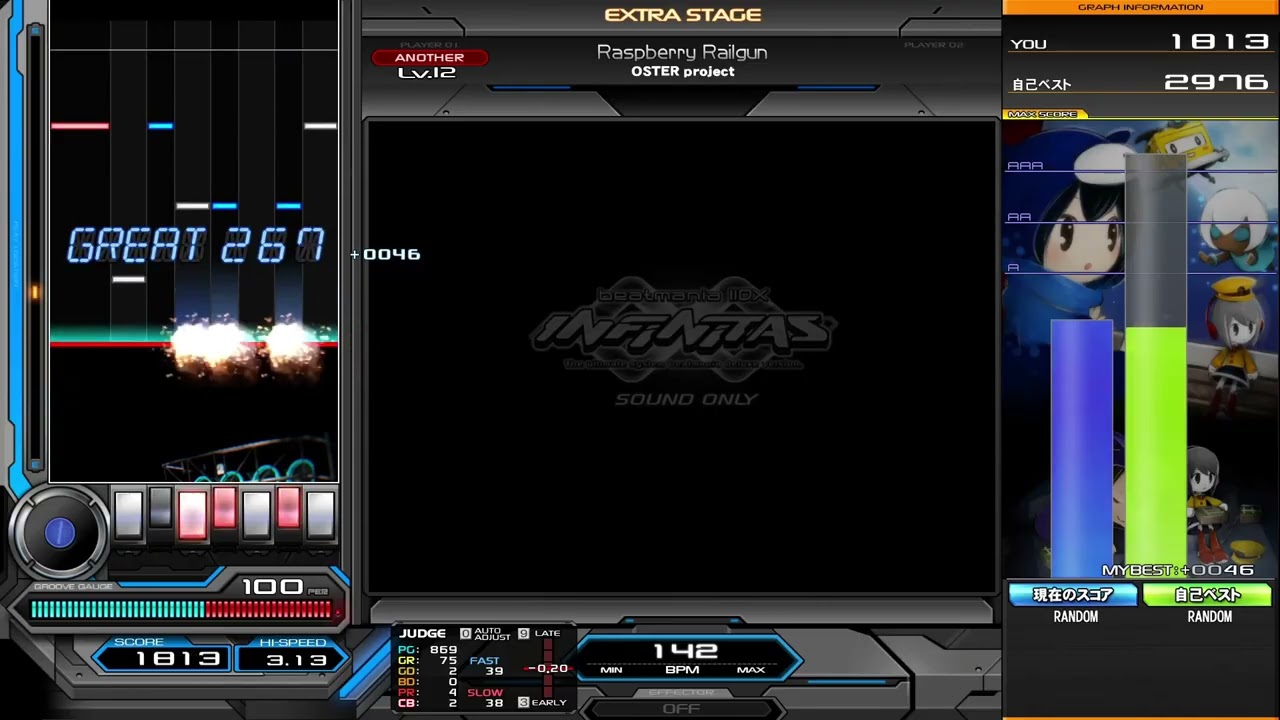The width and height of the screenshot is (1280, 720).
Task: Click the beatmania IIDX INFINITAS logo
Action: 684,329
